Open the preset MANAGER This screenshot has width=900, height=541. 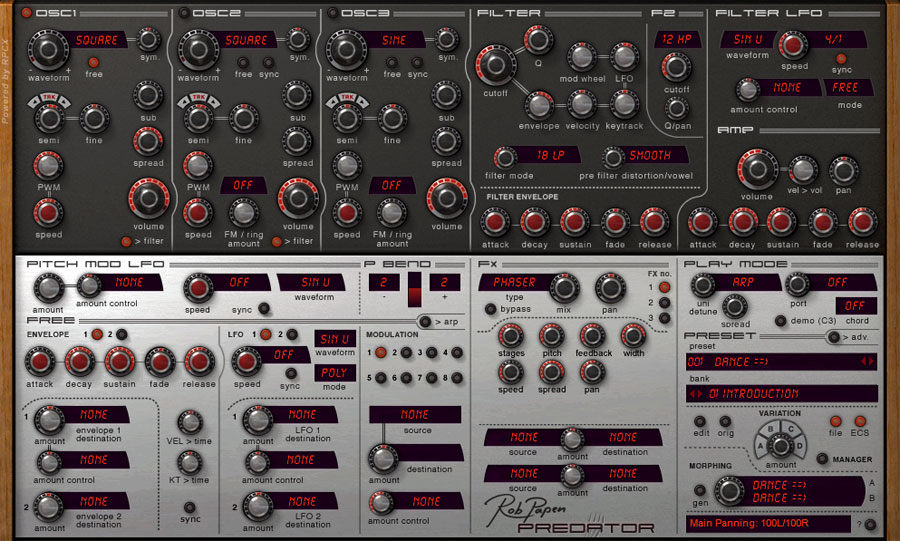pos(822,459)
